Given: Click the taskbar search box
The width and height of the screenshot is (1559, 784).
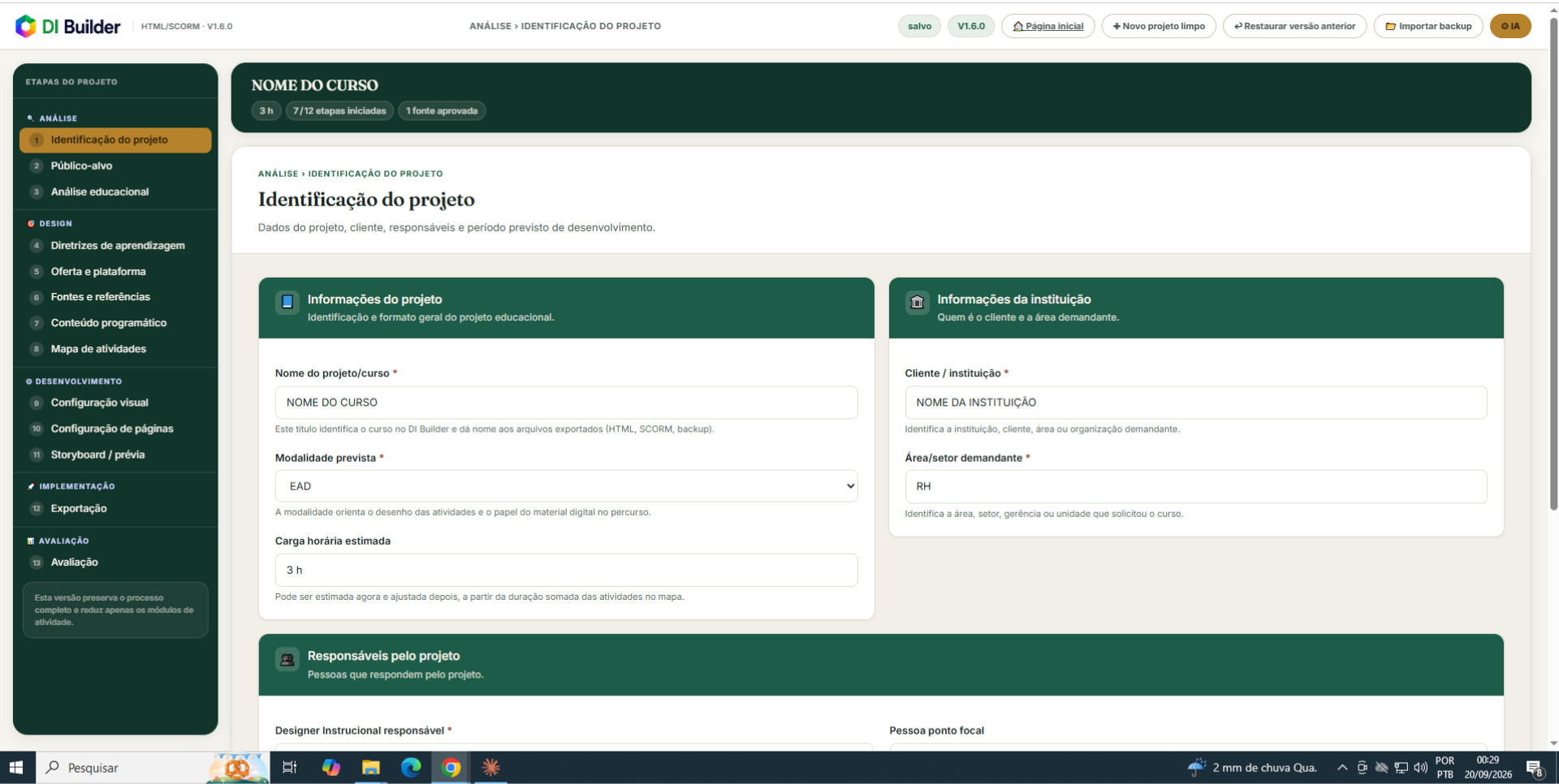Looking at the screenshot, I should pyautogui.click(x=153, y=768).
